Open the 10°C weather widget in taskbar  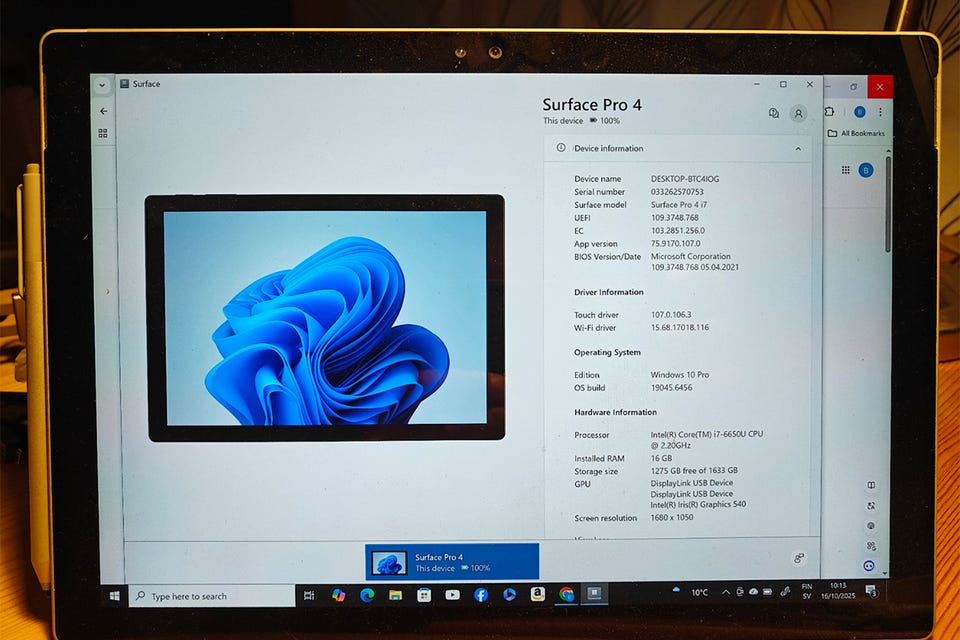pos(691,592)
